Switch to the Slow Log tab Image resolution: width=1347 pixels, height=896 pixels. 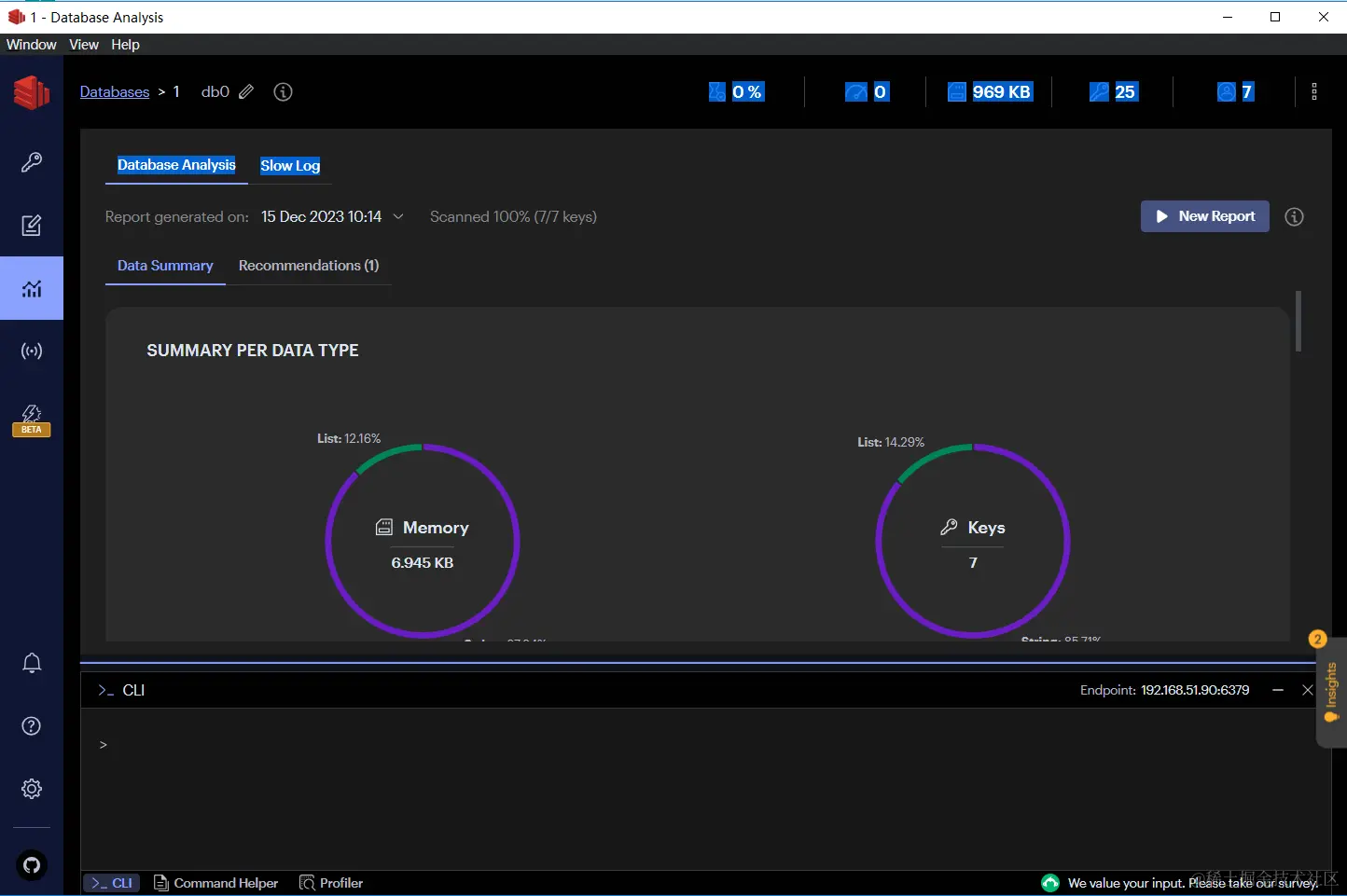290,165
